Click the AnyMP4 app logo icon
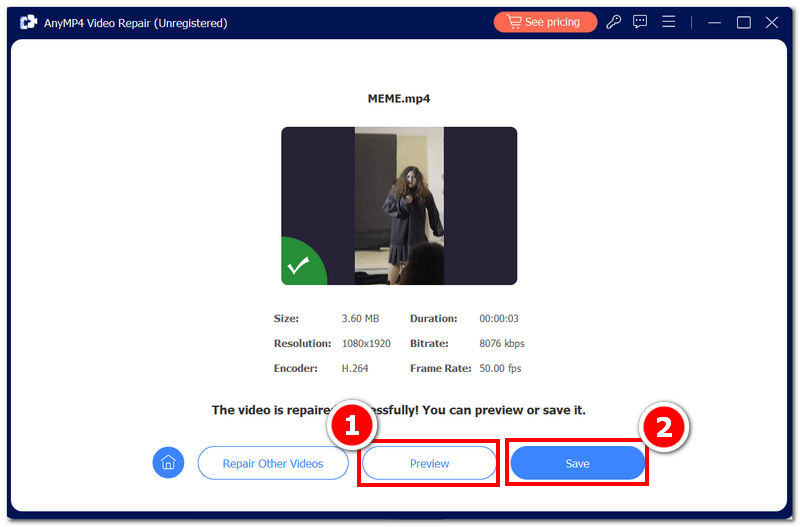This screenshot has height=527, width=800. pos(27,22)
